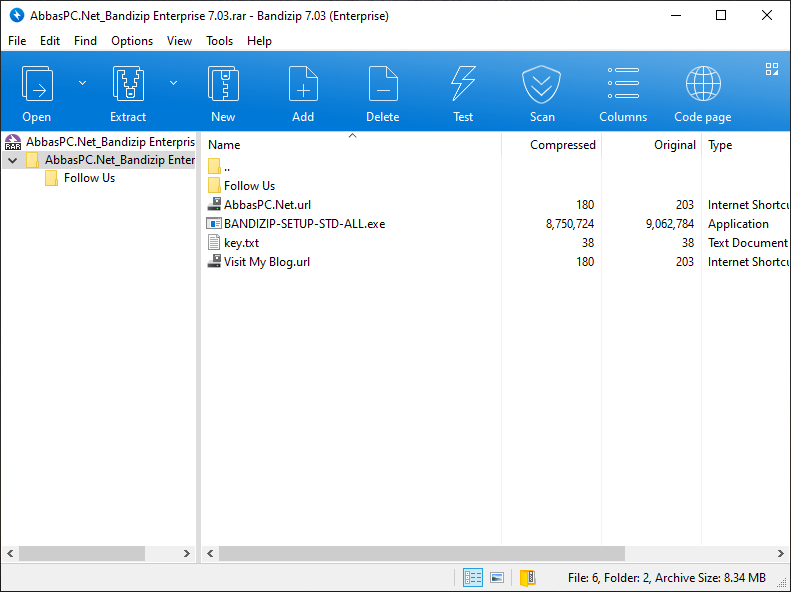Image resolution: width=791 pixels, height=592 pixels.
Task: Minimize the Bandizip window
Action: click(676, 15)
